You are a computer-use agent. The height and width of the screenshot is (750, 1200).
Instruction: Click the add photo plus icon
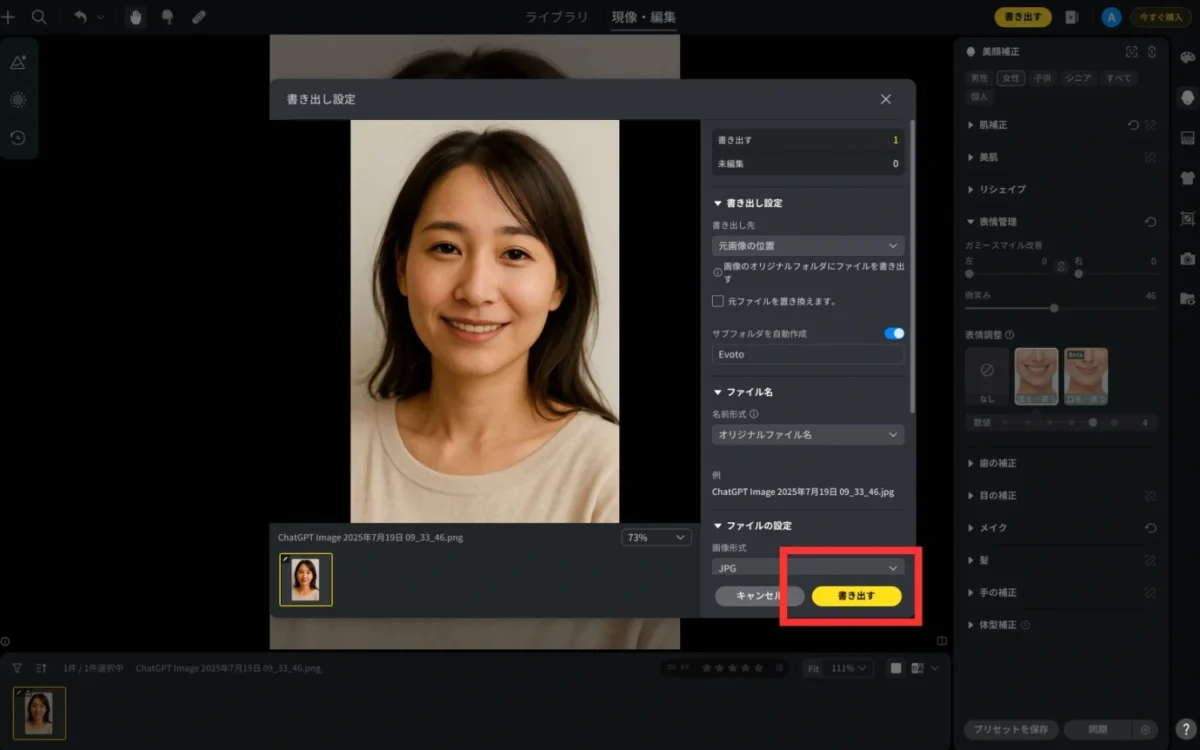pos(8,17)
